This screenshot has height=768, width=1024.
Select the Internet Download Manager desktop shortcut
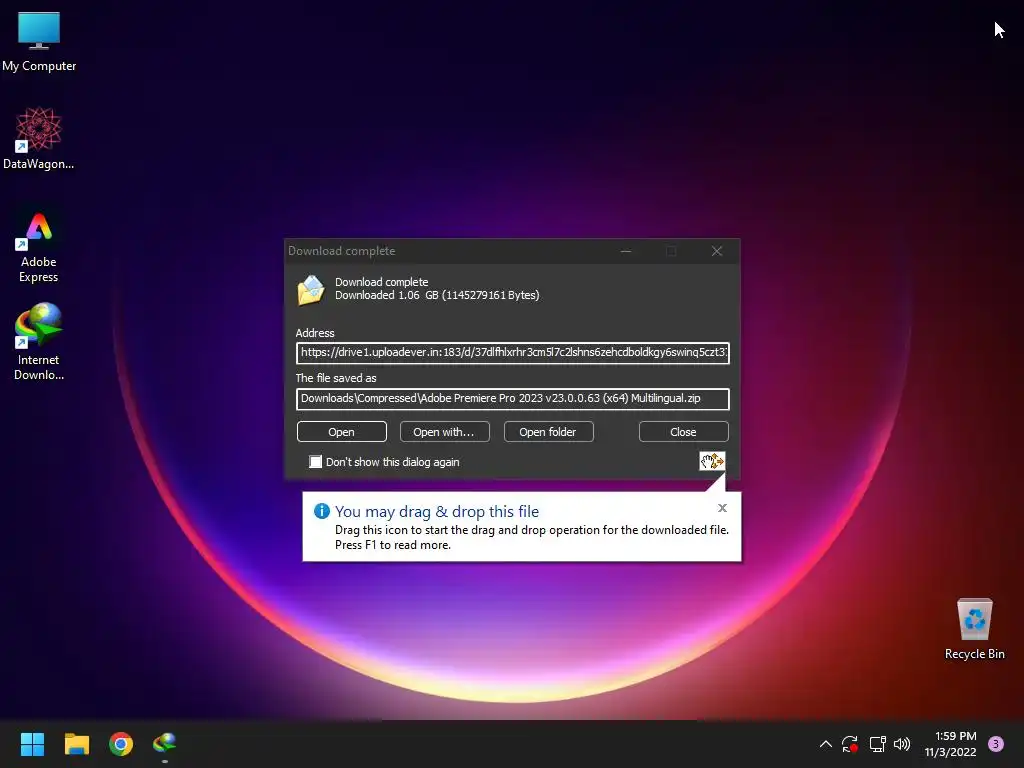39,341
